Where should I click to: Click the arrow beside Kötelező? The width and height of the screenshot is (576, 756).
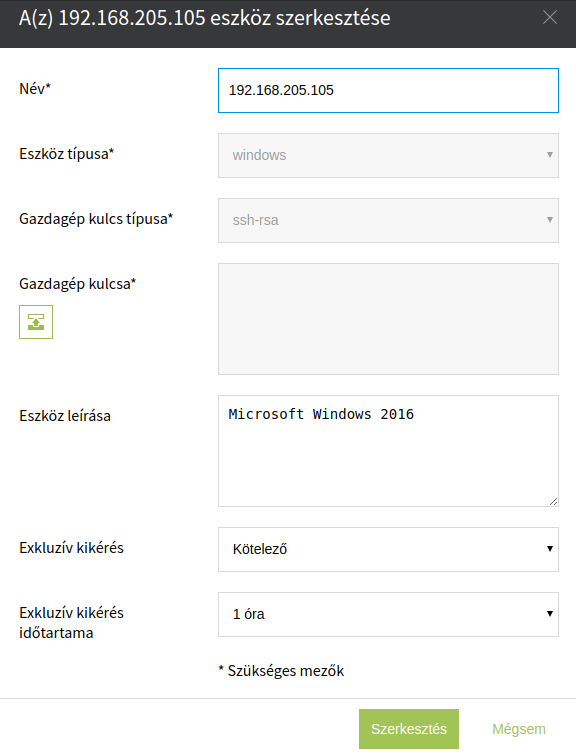tap(549, 549)
